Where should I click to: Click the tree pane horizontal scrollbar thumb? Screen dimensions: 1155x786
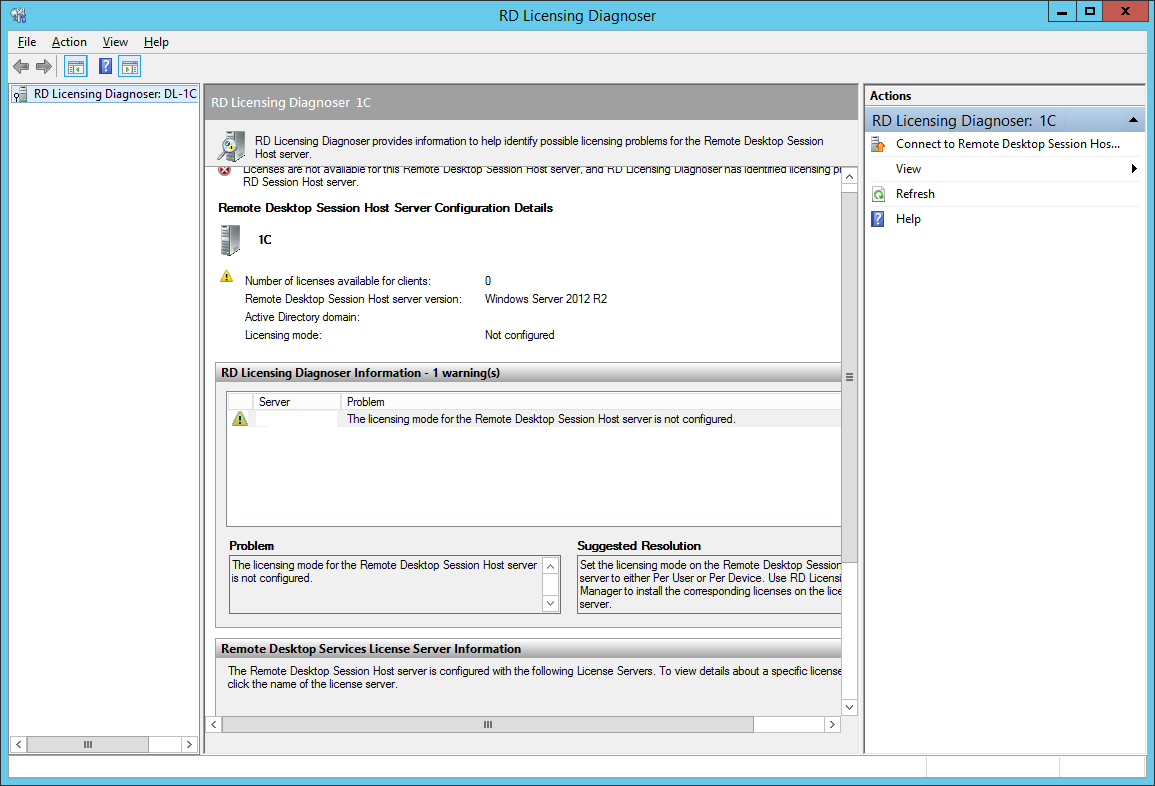point(88,745)
